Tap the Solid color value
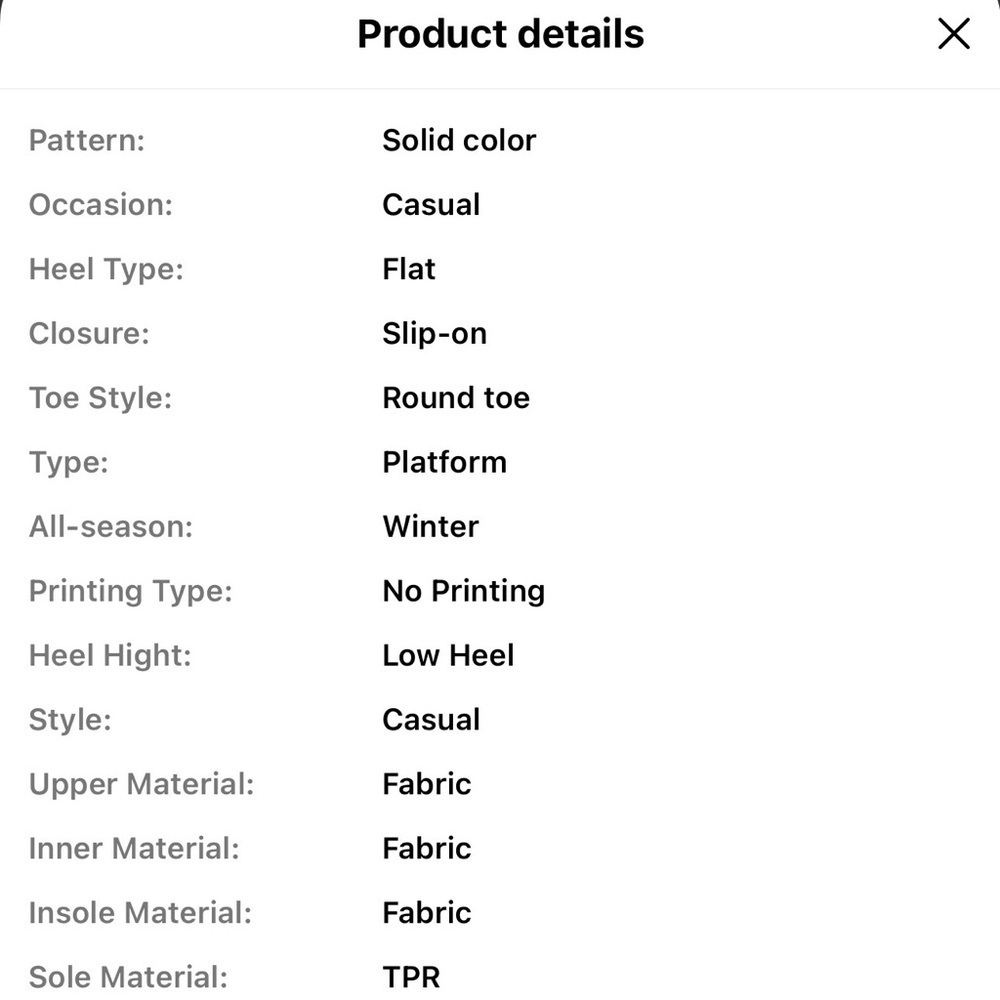The width and height of the screenshot is (1000, 1000). 459,140
